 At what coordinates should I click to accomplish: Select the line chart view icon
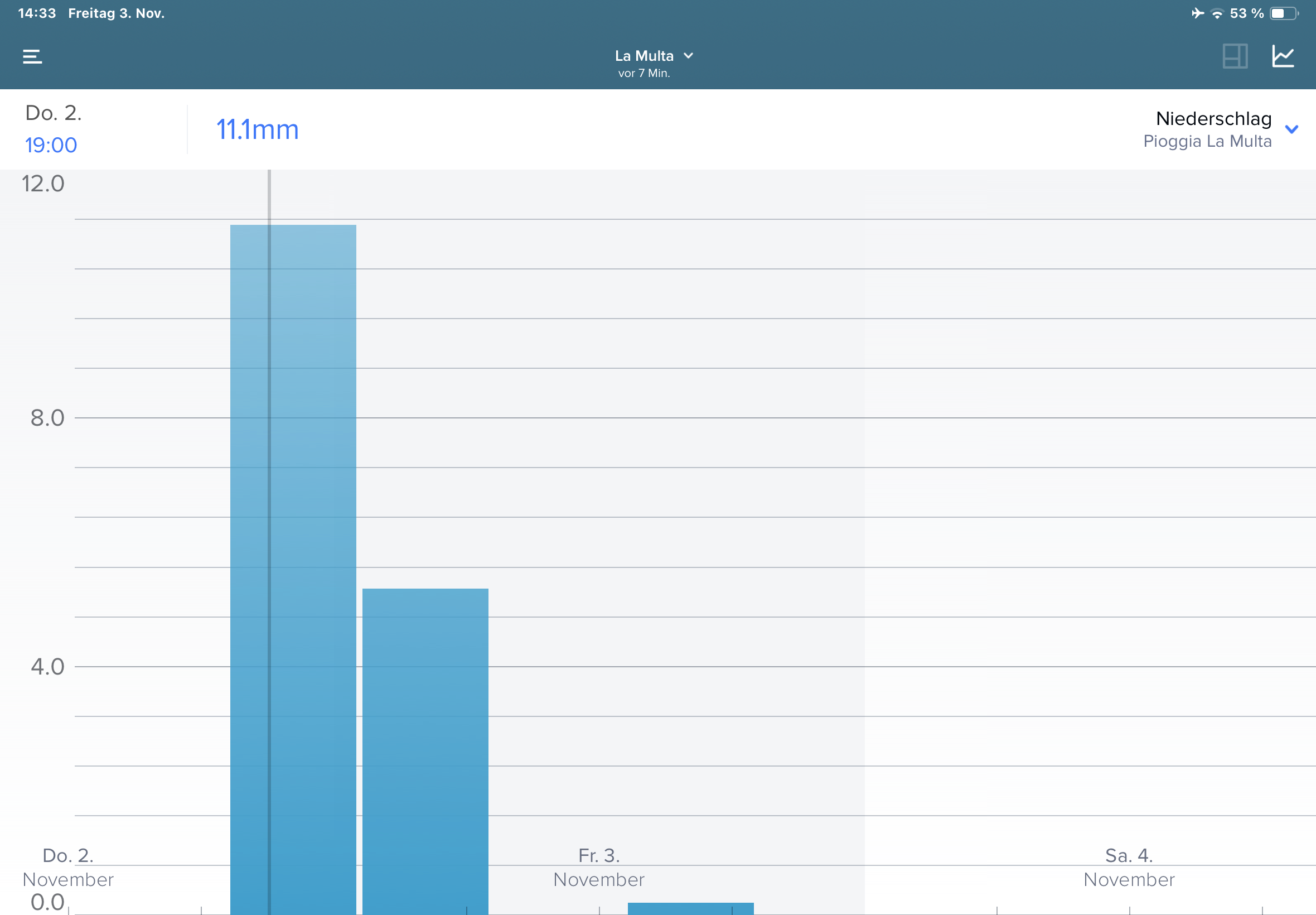1283,56
